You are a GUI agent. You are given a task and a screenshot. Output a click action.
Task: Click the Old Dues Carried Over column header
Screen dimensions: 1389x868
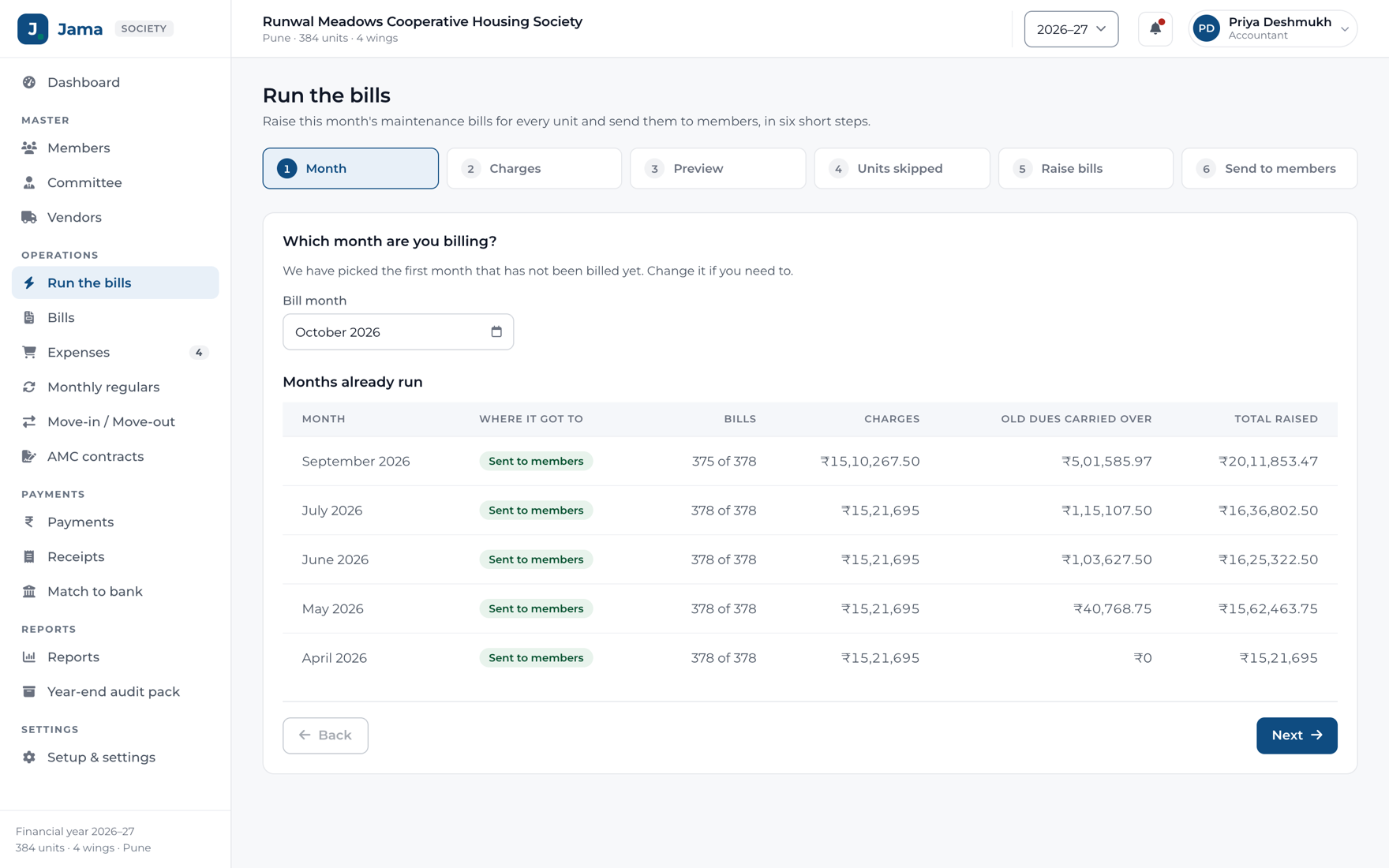[1076, 419]
